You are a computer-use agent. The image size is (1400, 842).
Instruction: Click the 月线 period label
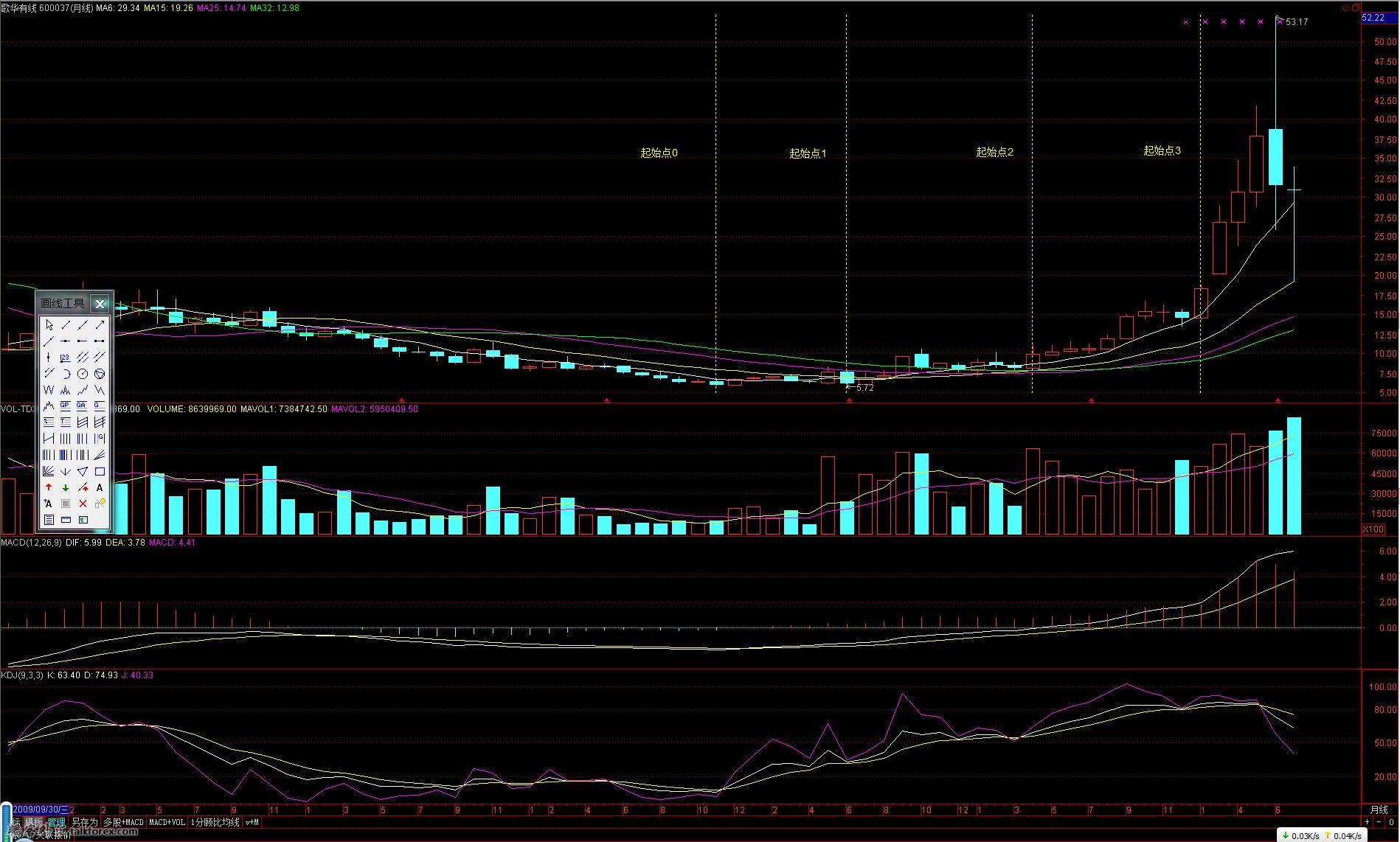pos(1379,810)
